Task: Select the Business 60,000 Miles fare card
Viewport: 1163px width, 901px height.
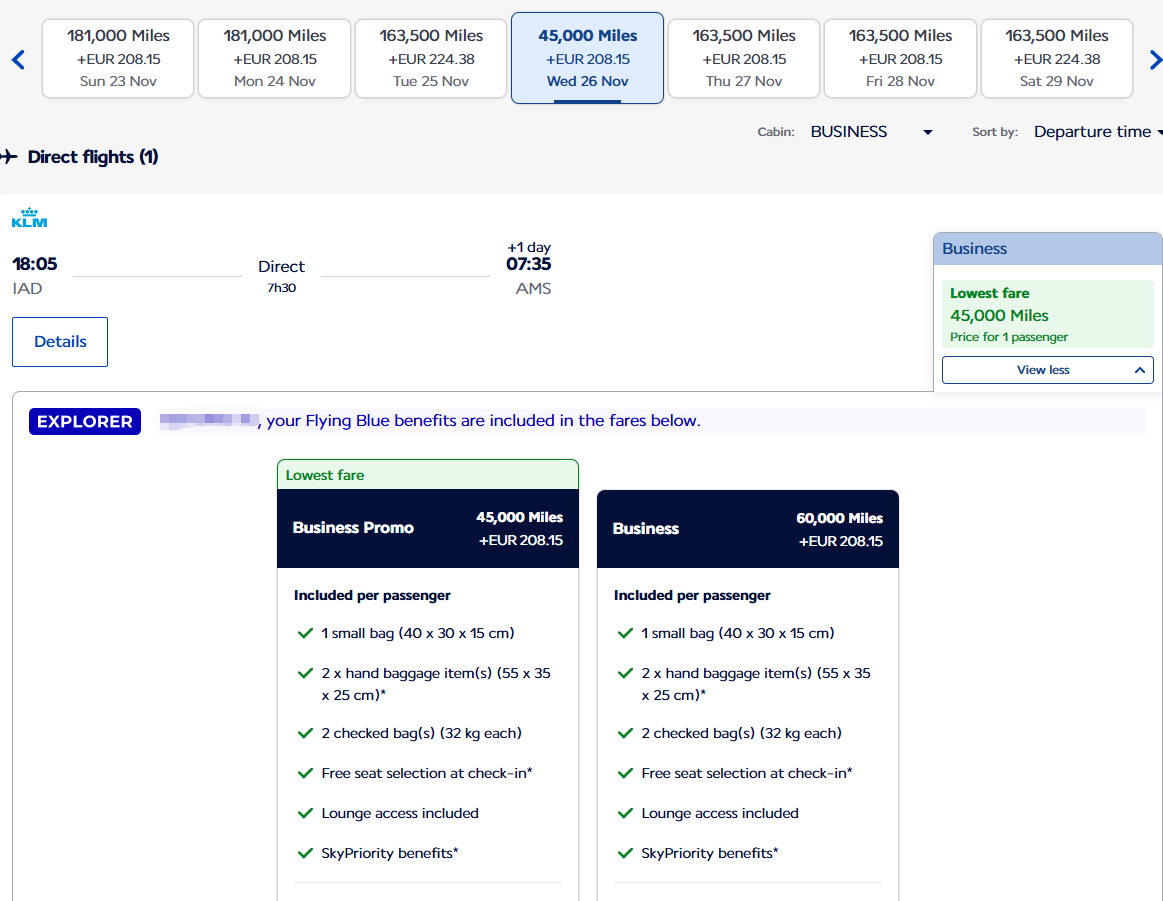Action: 747,529
